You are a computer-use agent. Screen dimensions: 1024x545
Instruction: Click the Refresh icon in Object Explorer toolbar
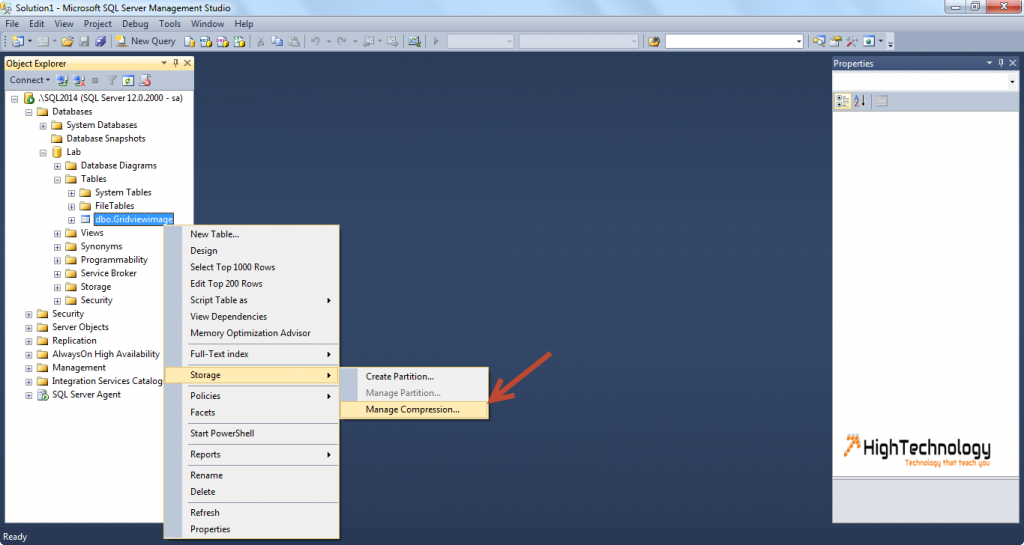[x=128, y=80]
